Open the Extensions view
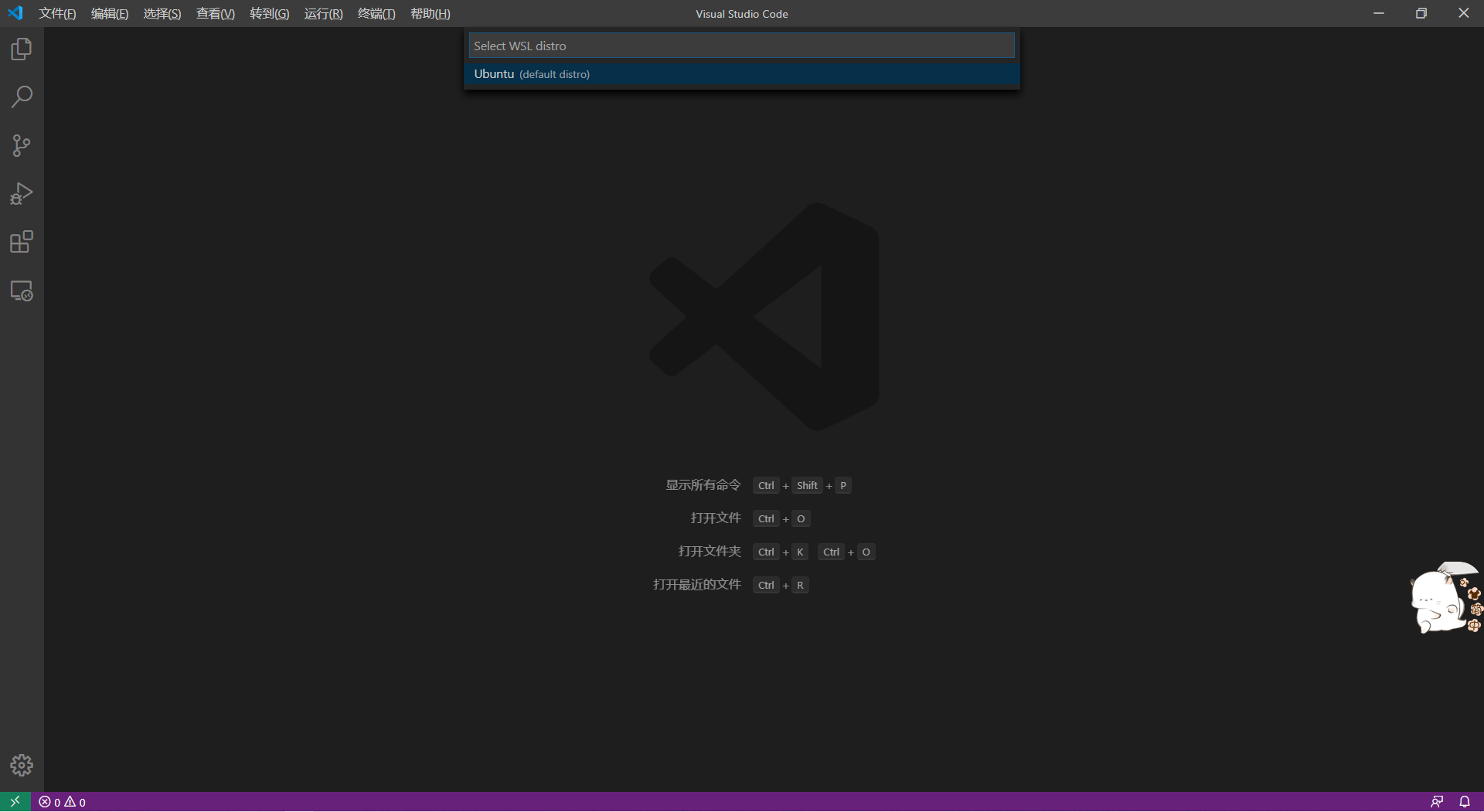 coord(22,243)
